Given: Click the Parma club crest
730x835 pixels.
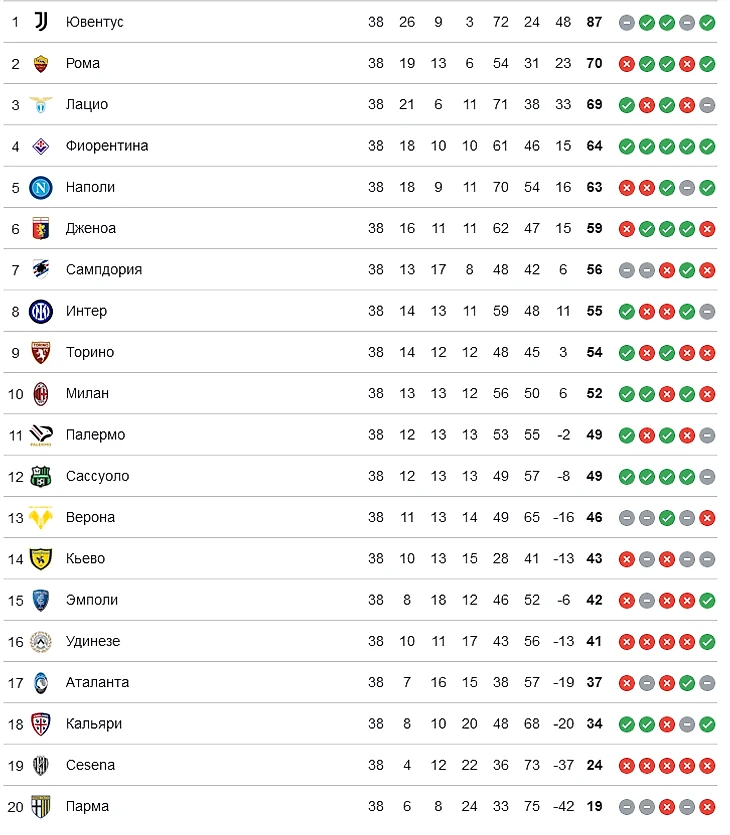Looking at the screenshot, I should click(x=41, y=806).
